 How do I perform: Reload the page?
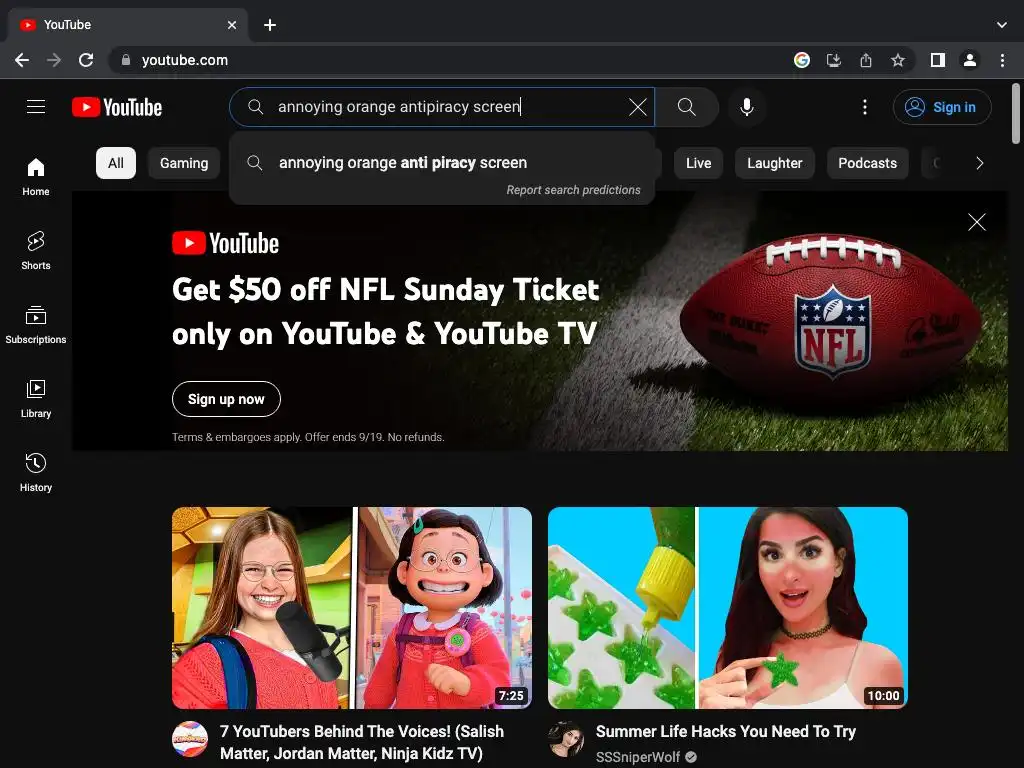pos(86,60)
